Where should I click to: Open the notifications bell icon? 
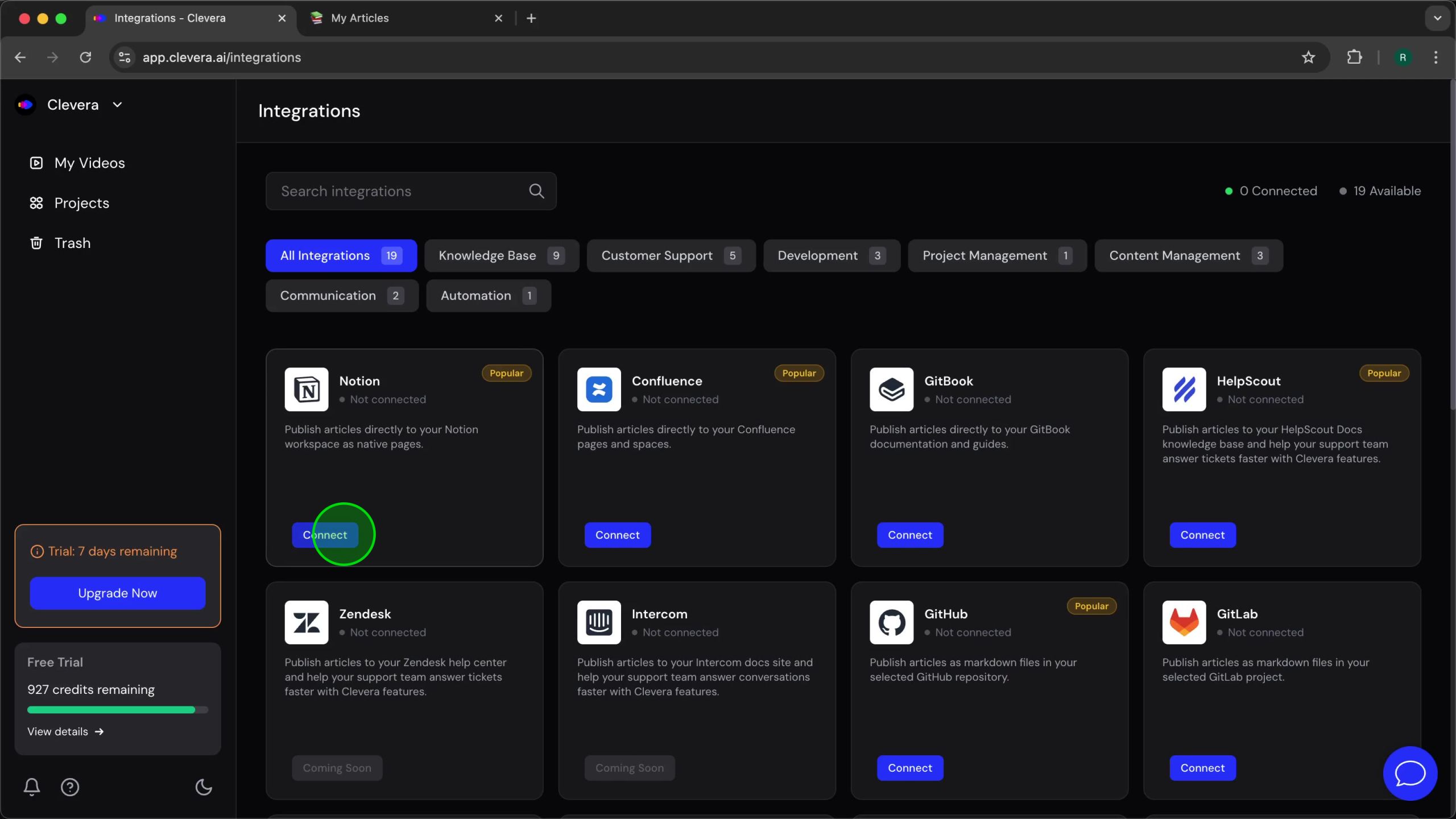click(x=32, y=787)
